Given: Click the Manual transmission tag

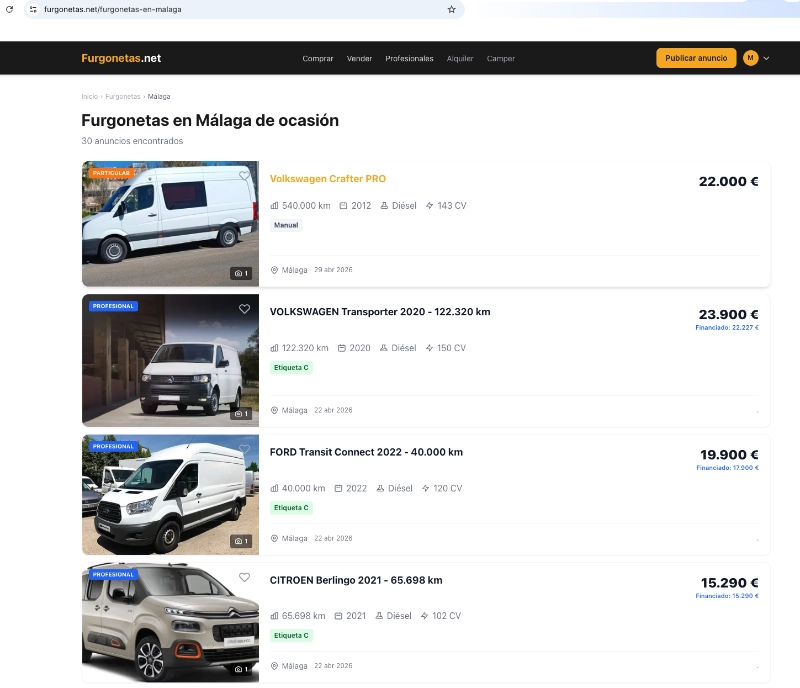Looking at the screenshot, I should point(286,225).
